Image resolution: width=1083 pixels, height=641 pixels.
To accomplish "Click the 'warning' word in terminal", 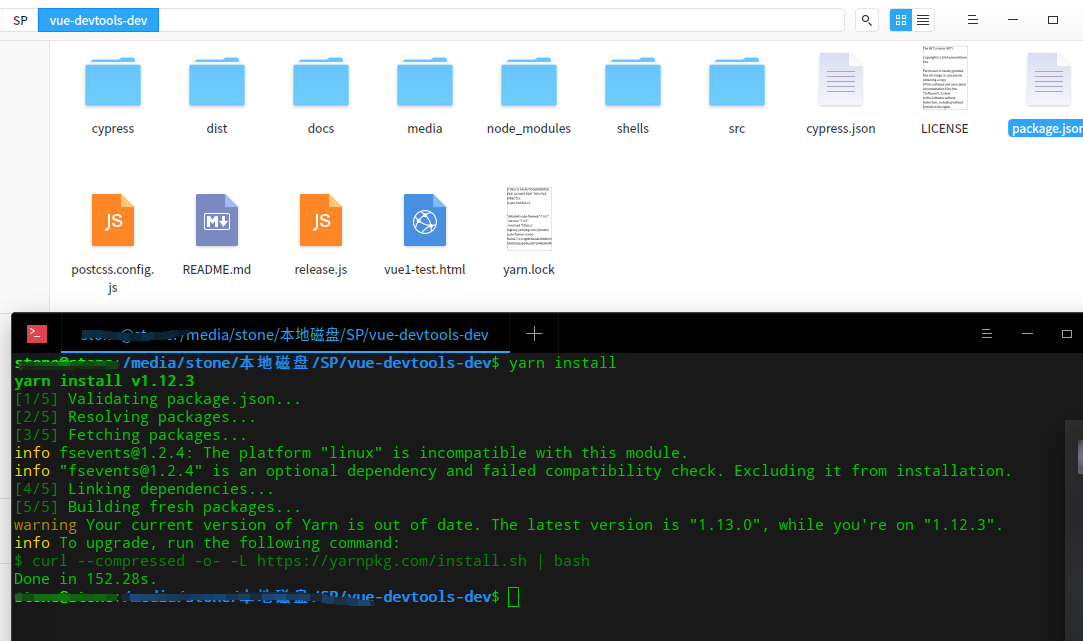I will (x=46, y=525).
